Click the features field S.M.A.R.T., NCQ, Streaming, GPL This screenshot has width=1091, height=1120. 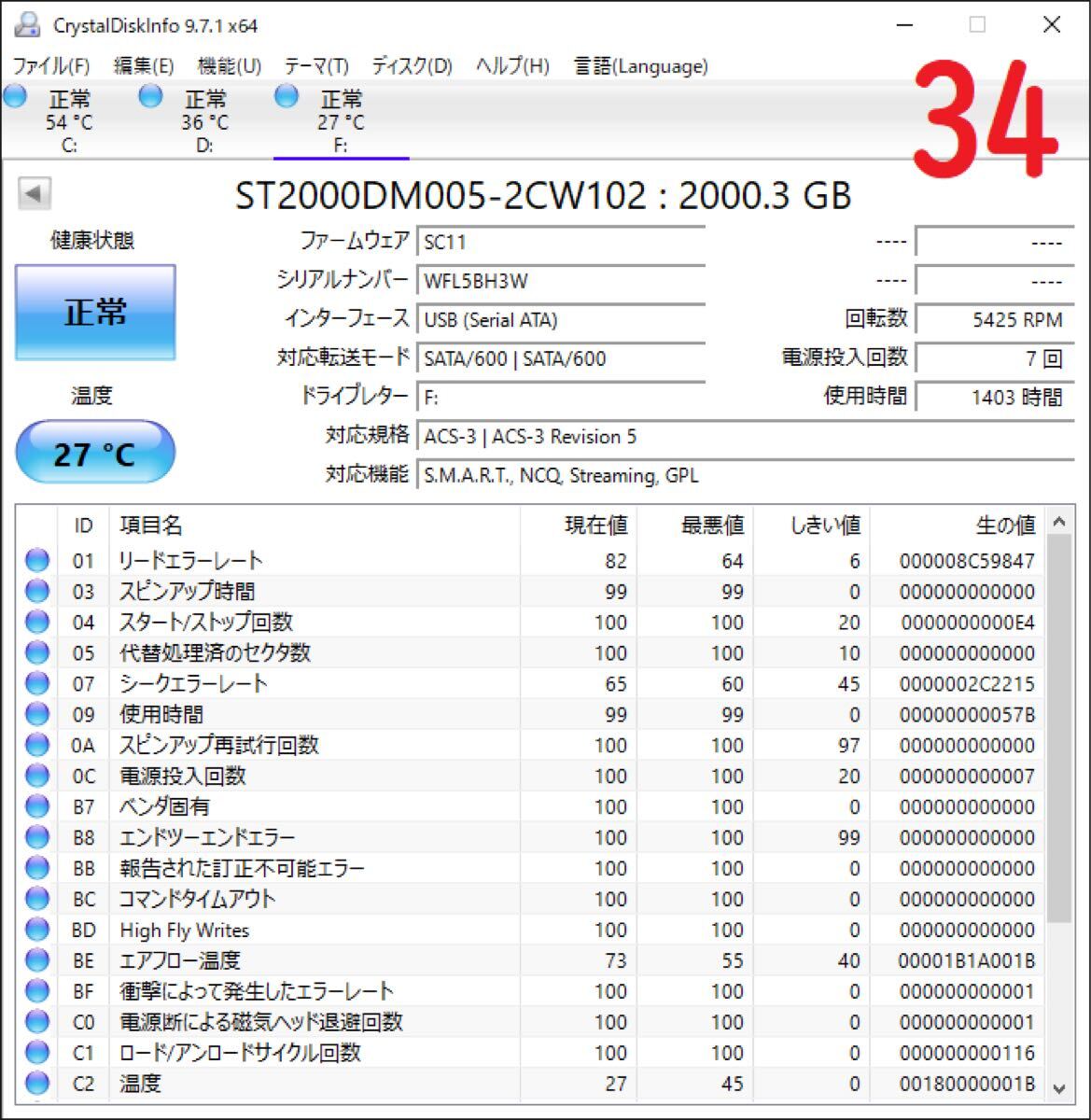tap(745, 476)
